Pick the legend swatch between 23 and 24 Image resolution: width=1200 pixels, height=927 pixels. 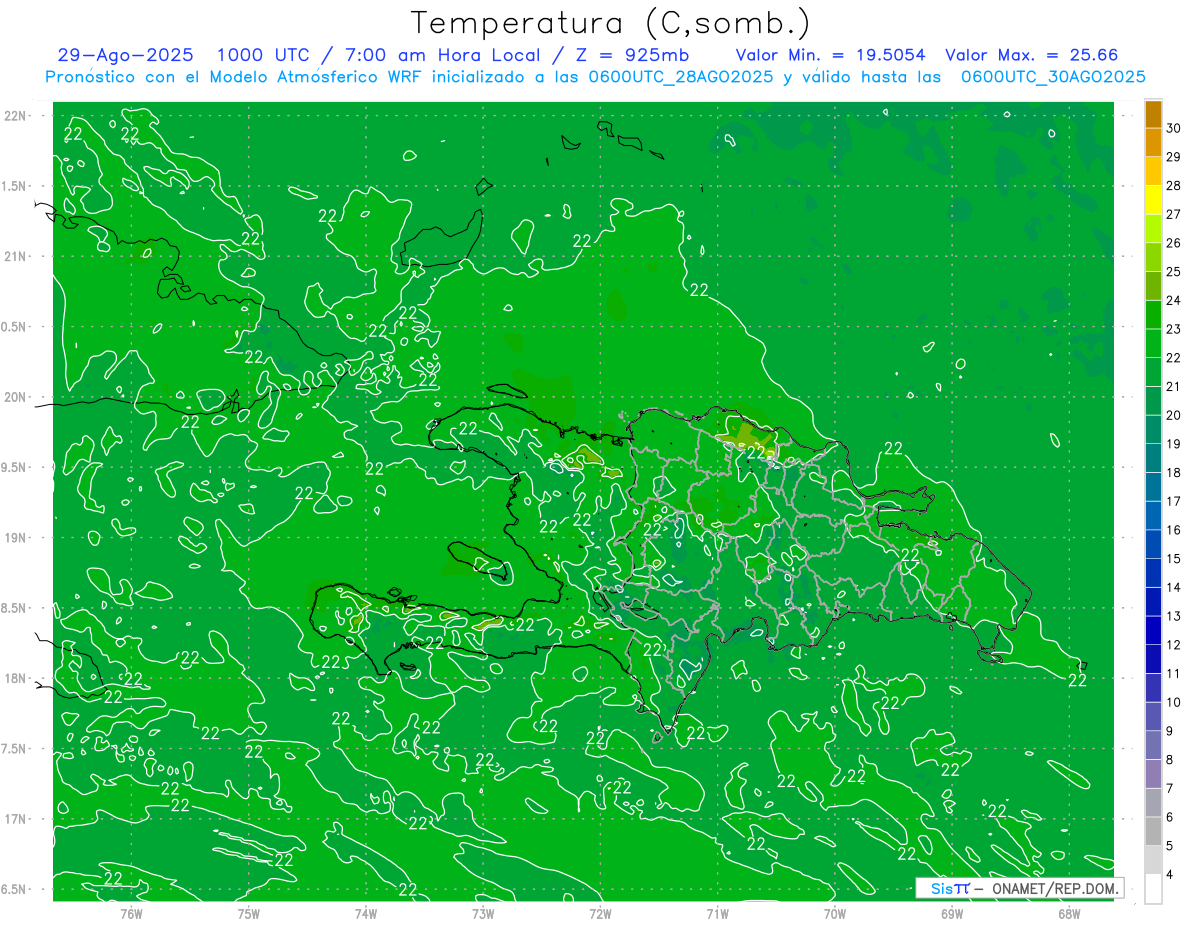1153,314
